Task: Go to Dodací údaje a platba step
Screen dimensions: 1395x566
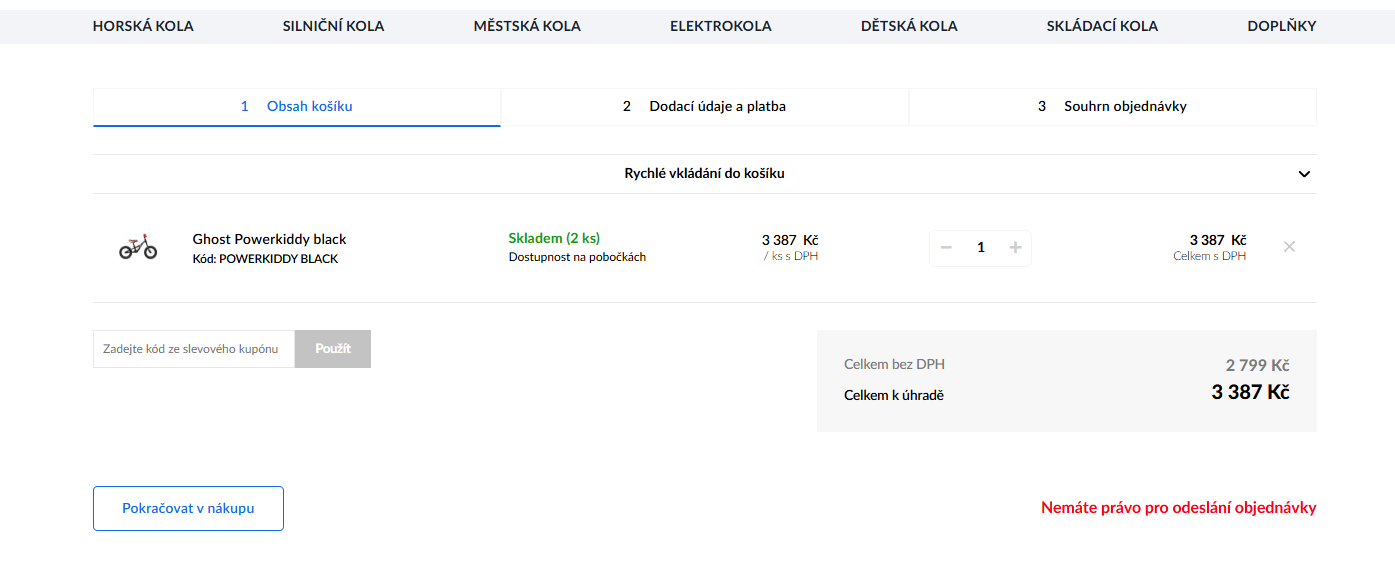Action: pyautogui.click(x=705, y=106)
